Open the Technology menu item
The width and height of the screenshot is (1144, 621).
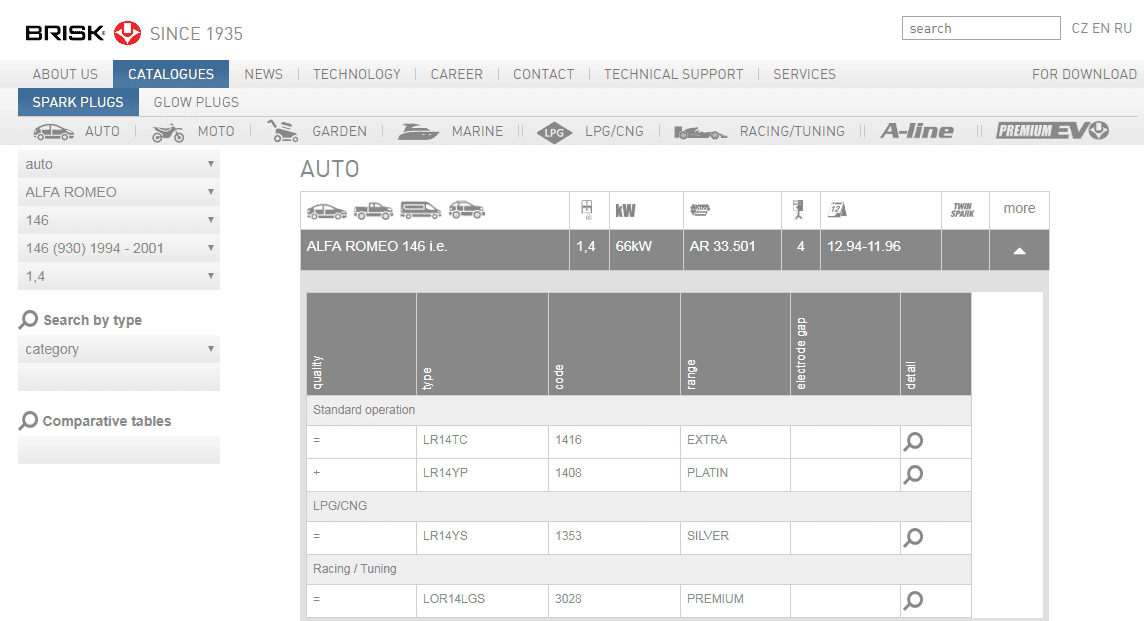point(356,74)
